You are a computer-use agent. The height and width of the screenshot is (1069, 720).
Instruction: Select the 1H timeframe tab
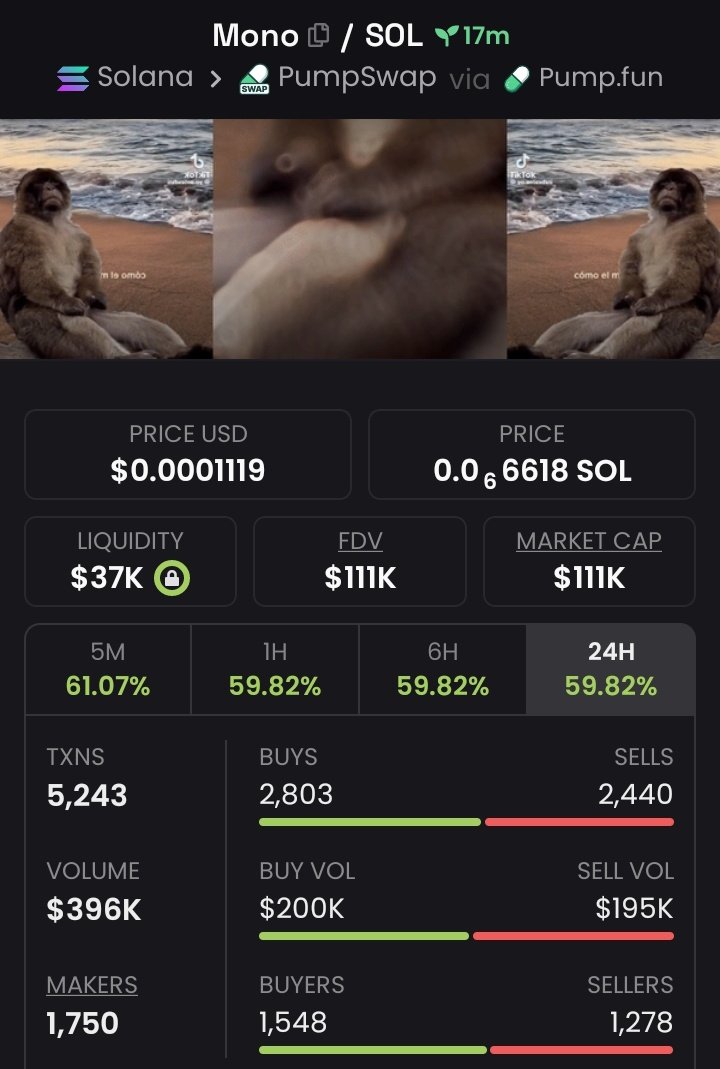pyautogui.click(x=275, y=669)
